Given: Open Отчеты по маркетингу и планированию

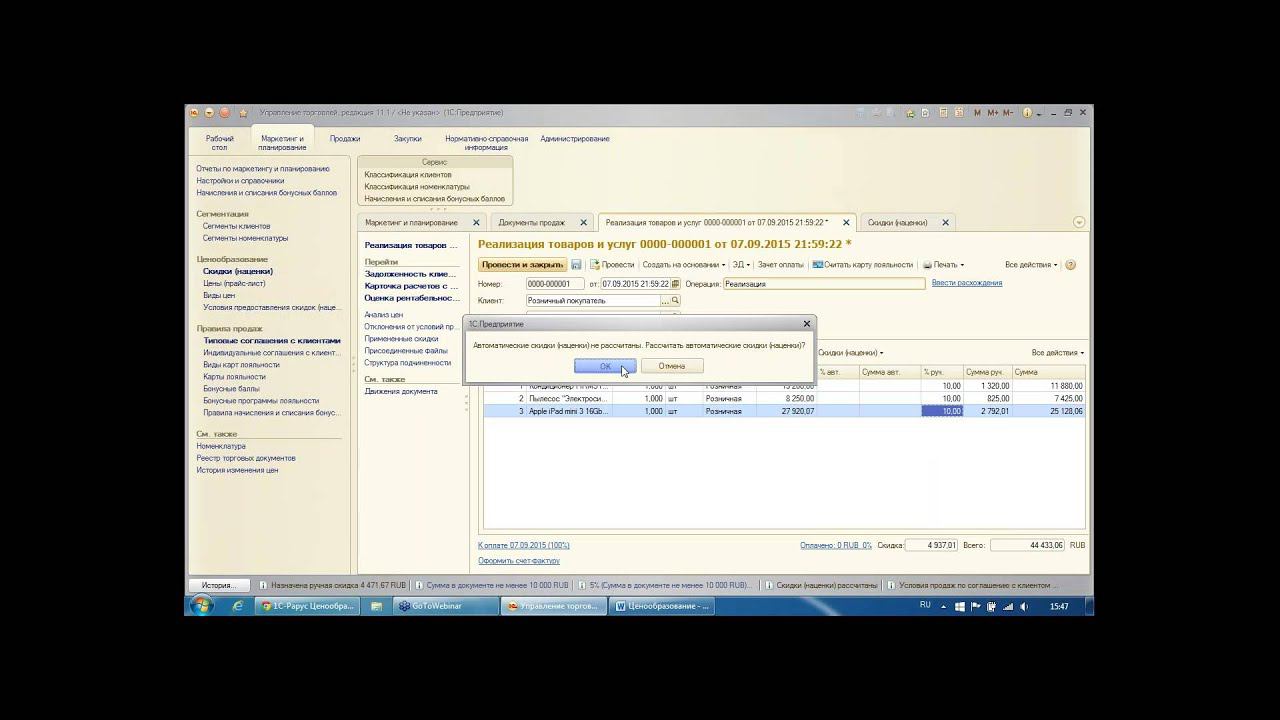Looking at the screenshot, I should (x=263, y=169).
